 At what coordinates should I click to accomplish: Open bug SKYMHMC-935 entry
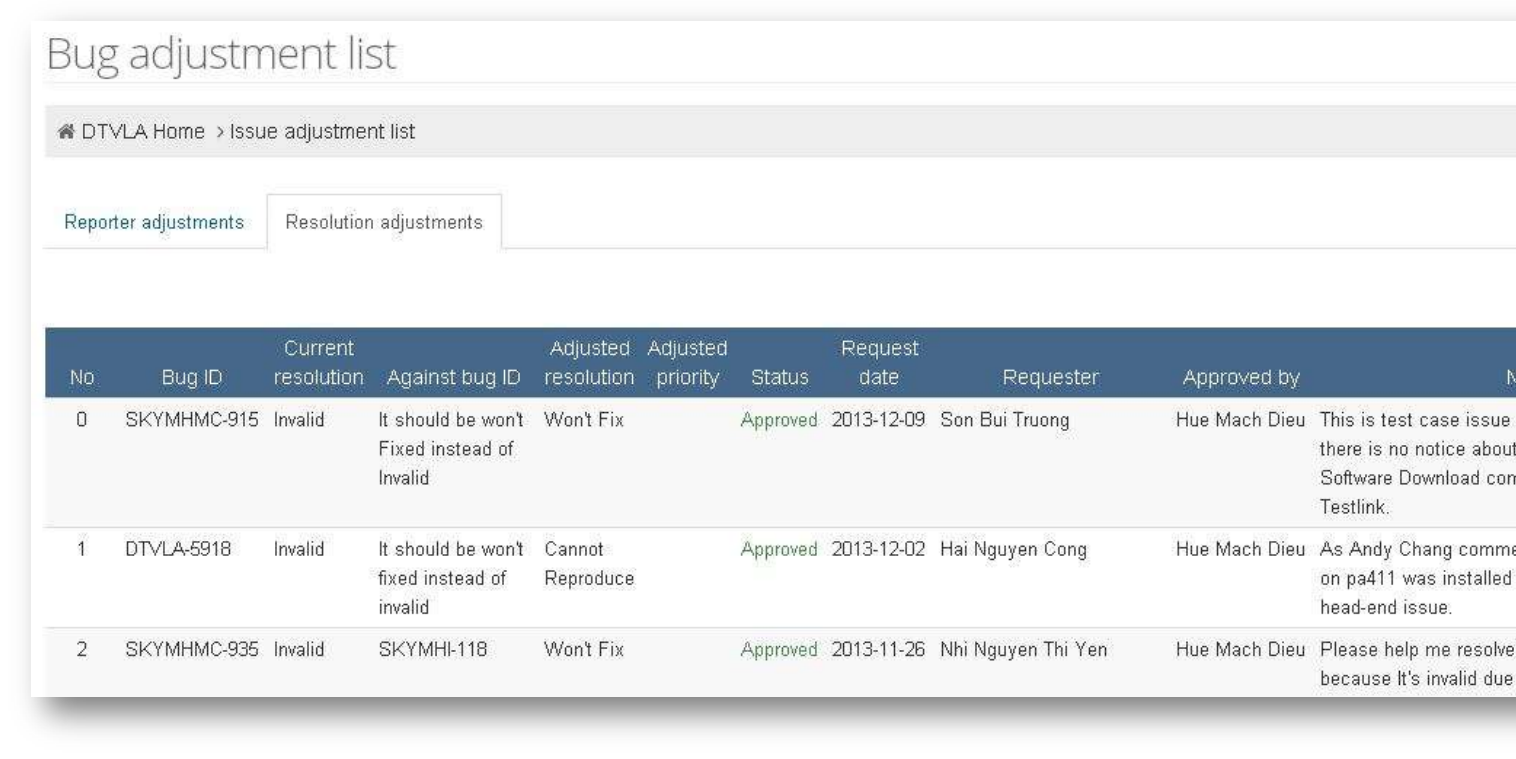(192, 650)
